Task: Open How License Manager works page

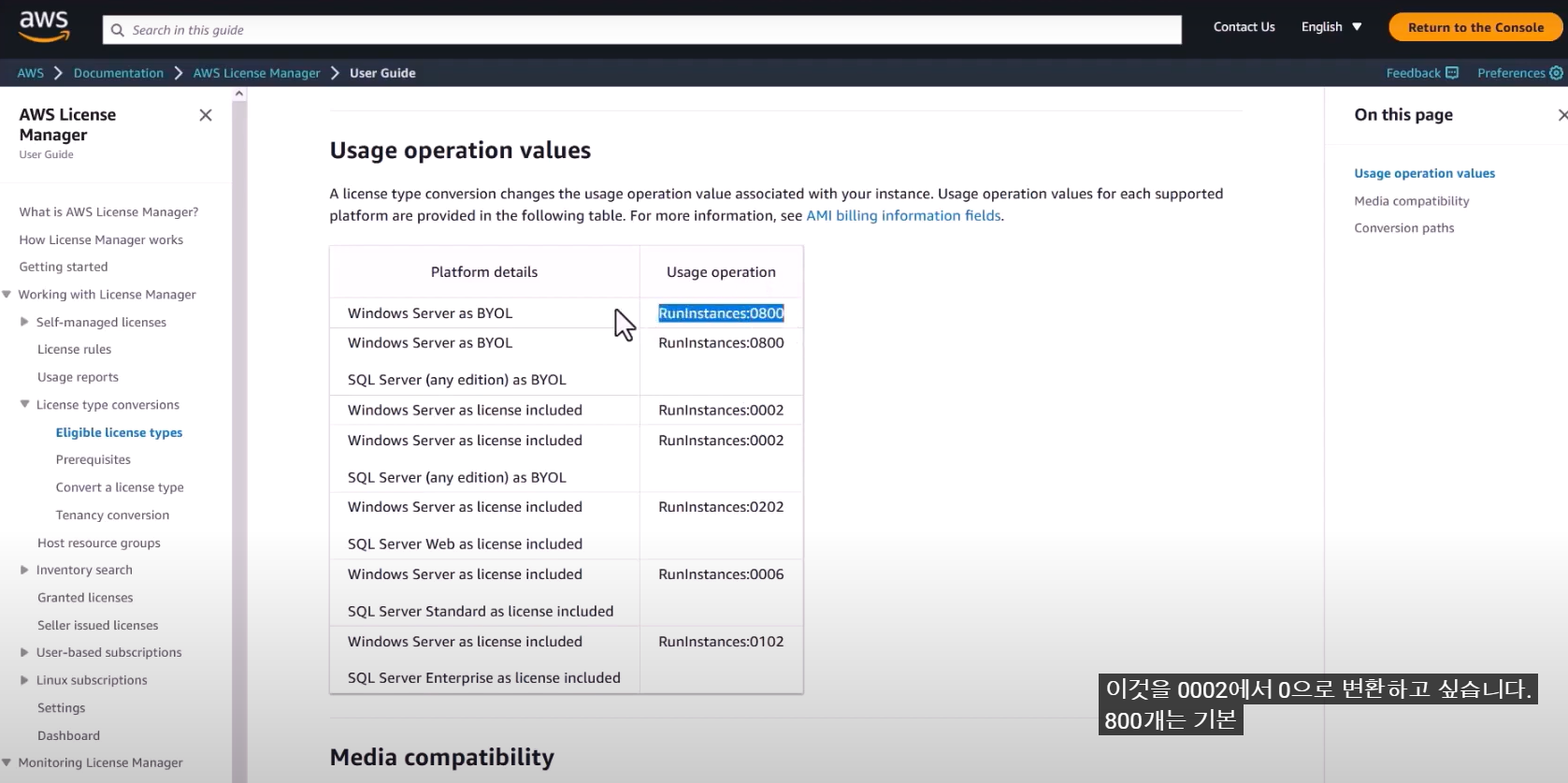Action: click(101, 239)
